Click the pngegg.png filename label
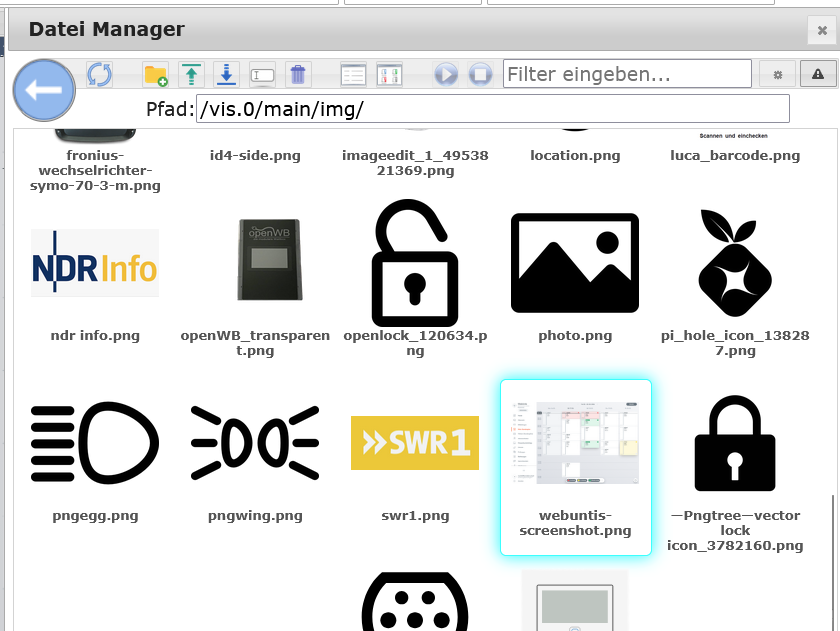This screenshot has width=840, height=631. (95, 515)
